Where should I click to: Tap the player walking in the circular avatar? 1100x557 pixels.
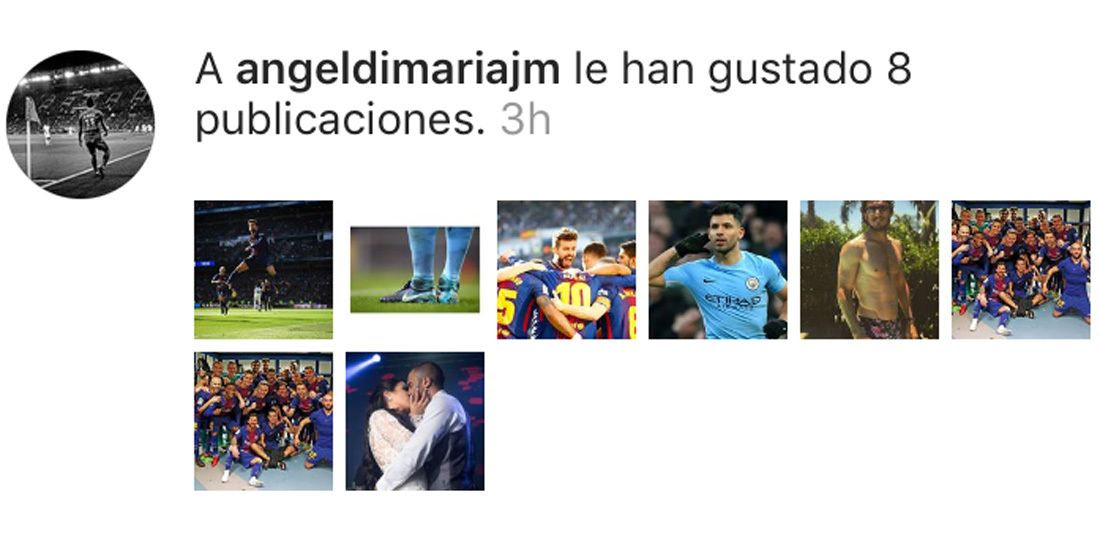pos(93,137)
